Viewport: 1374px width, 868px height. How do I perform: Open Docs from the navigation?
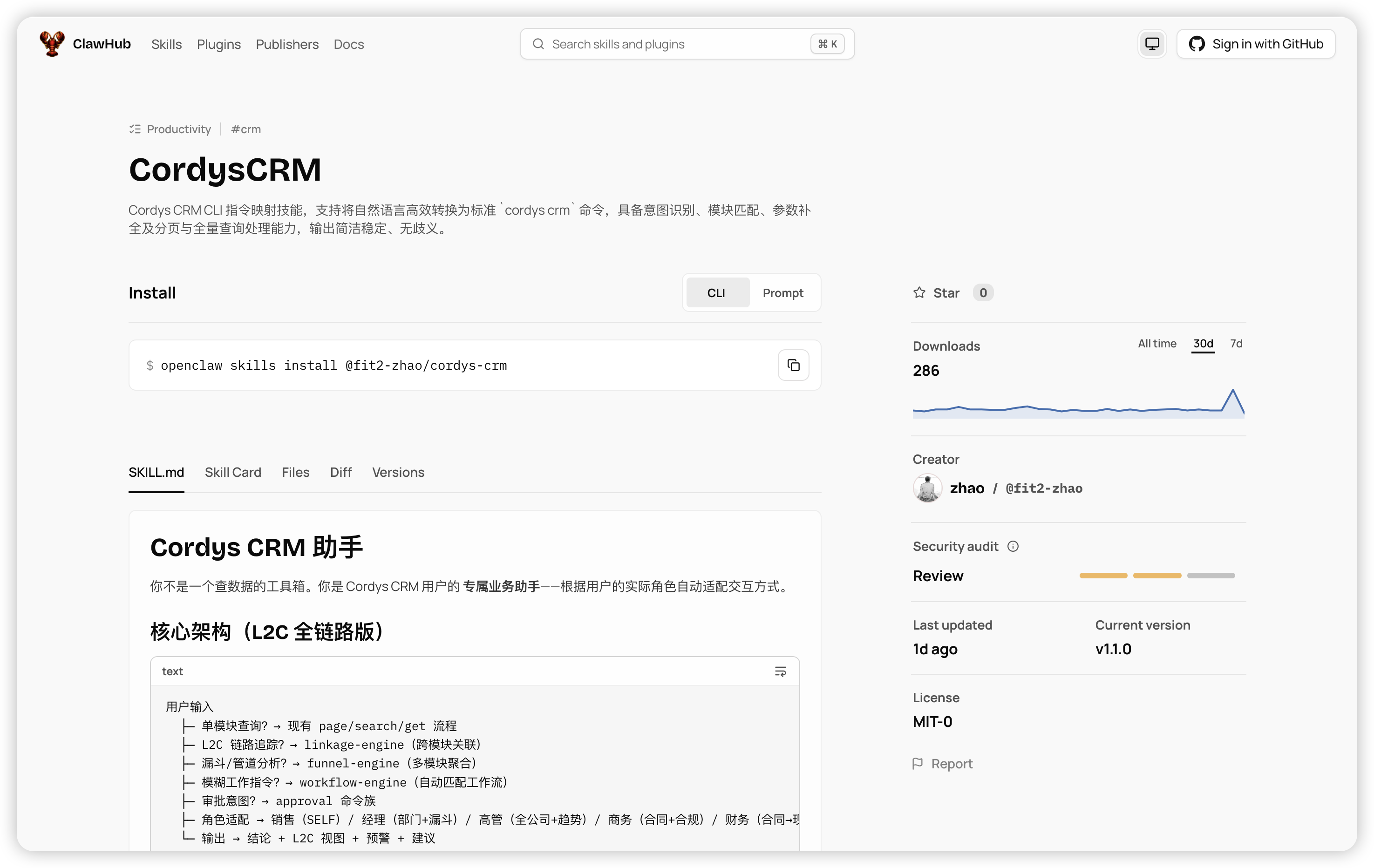click(x=349, y=44)
